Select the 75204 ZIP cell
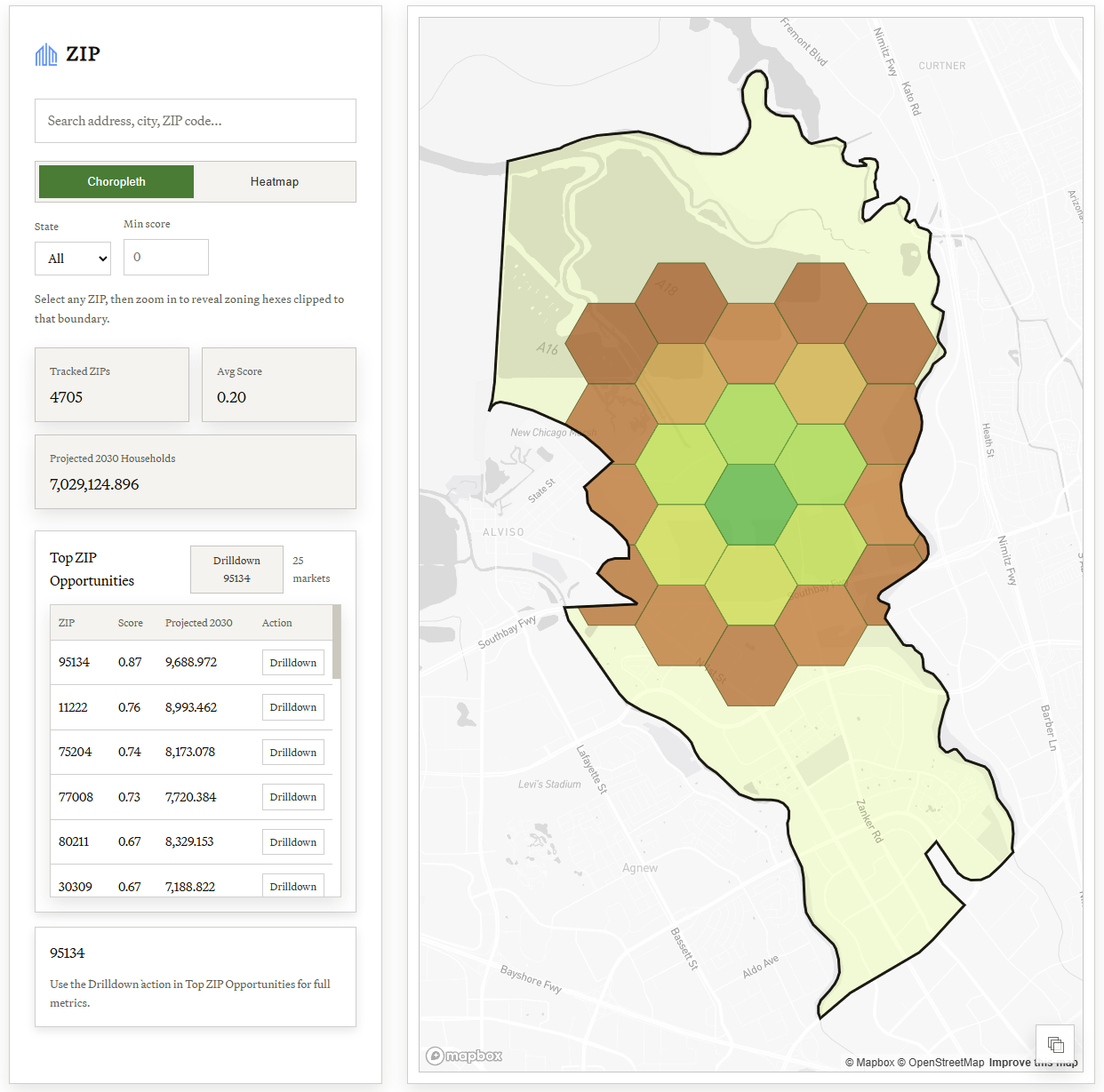Screen dimensions: 1104x1092 pyautogui.click(x=76, y=752)
